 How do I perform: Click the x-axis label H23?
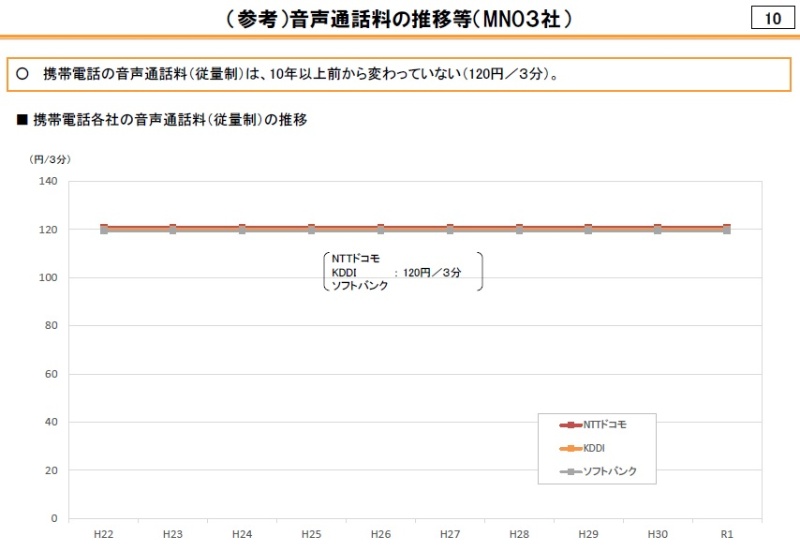pos(172,534)
